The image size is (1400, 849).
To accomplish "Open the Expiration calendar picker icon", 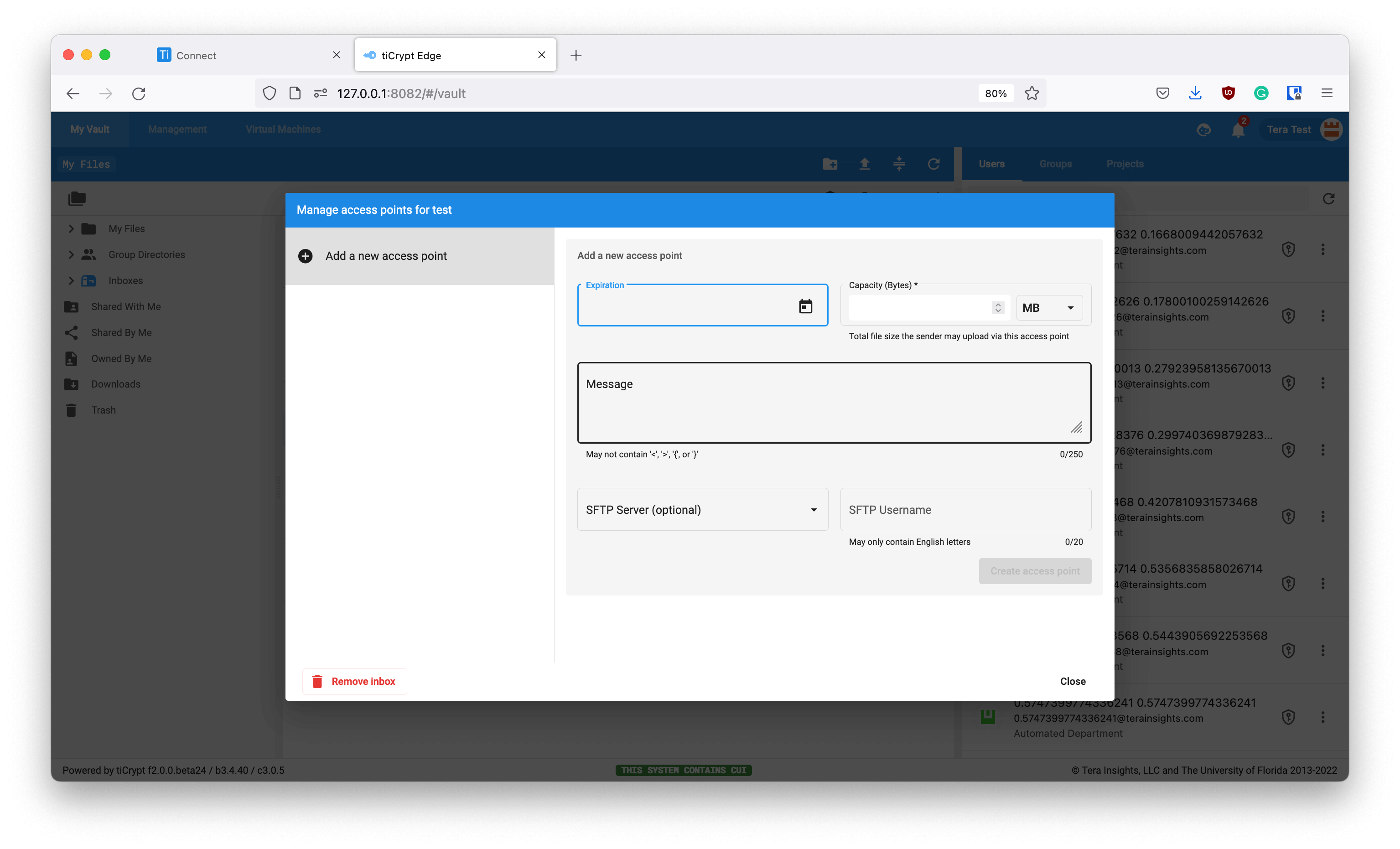I will [805, 306].
